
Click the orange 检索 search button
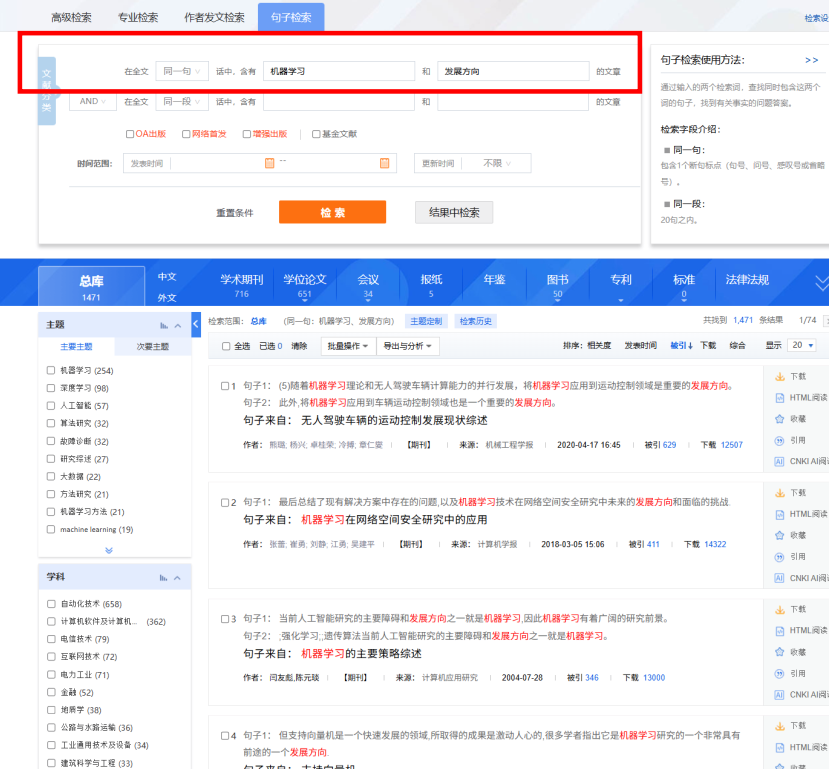point(332,212)
